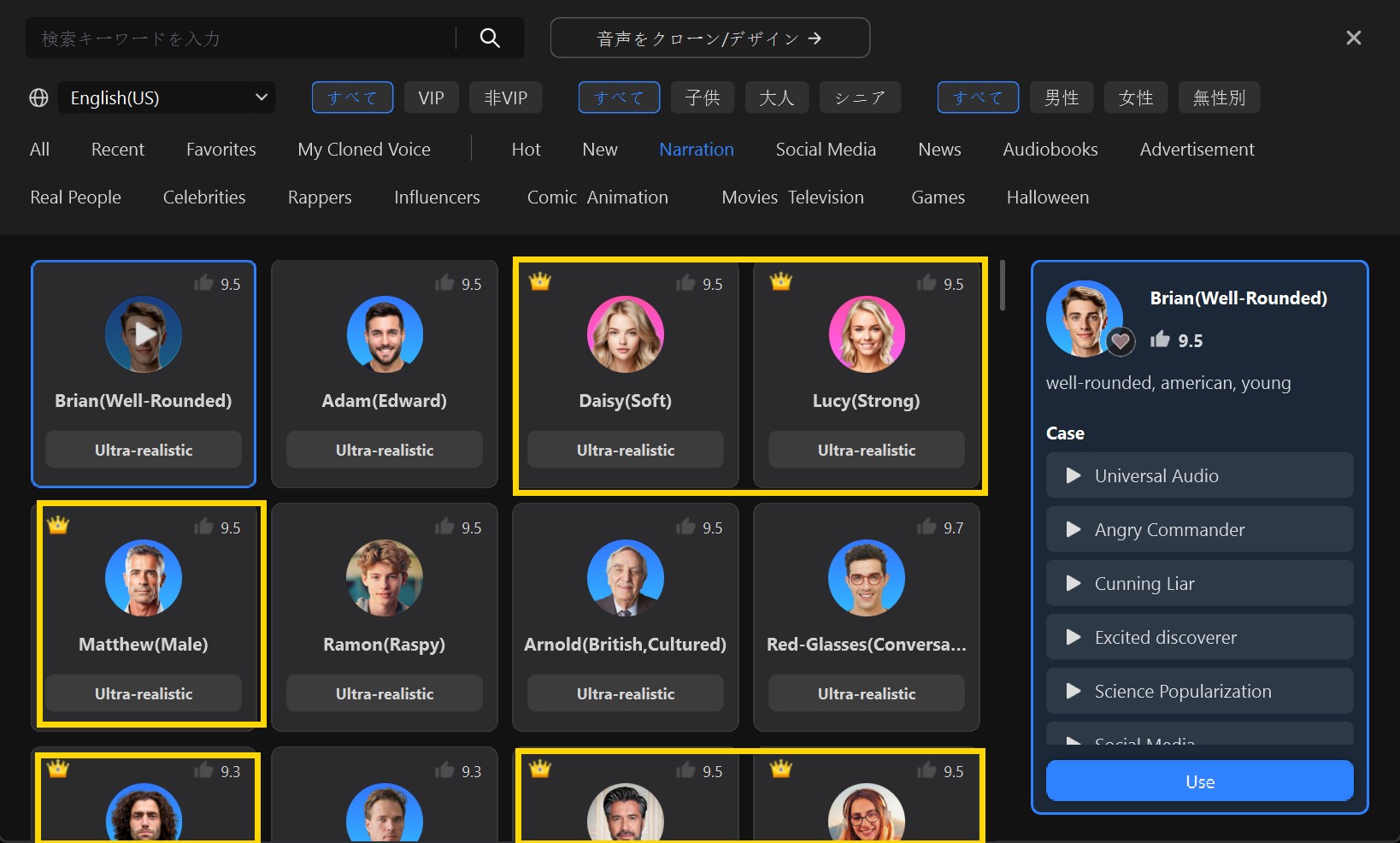Close the voice selection dialog
Screen dimensions: 1400x843
click(x=1354, y=38)
